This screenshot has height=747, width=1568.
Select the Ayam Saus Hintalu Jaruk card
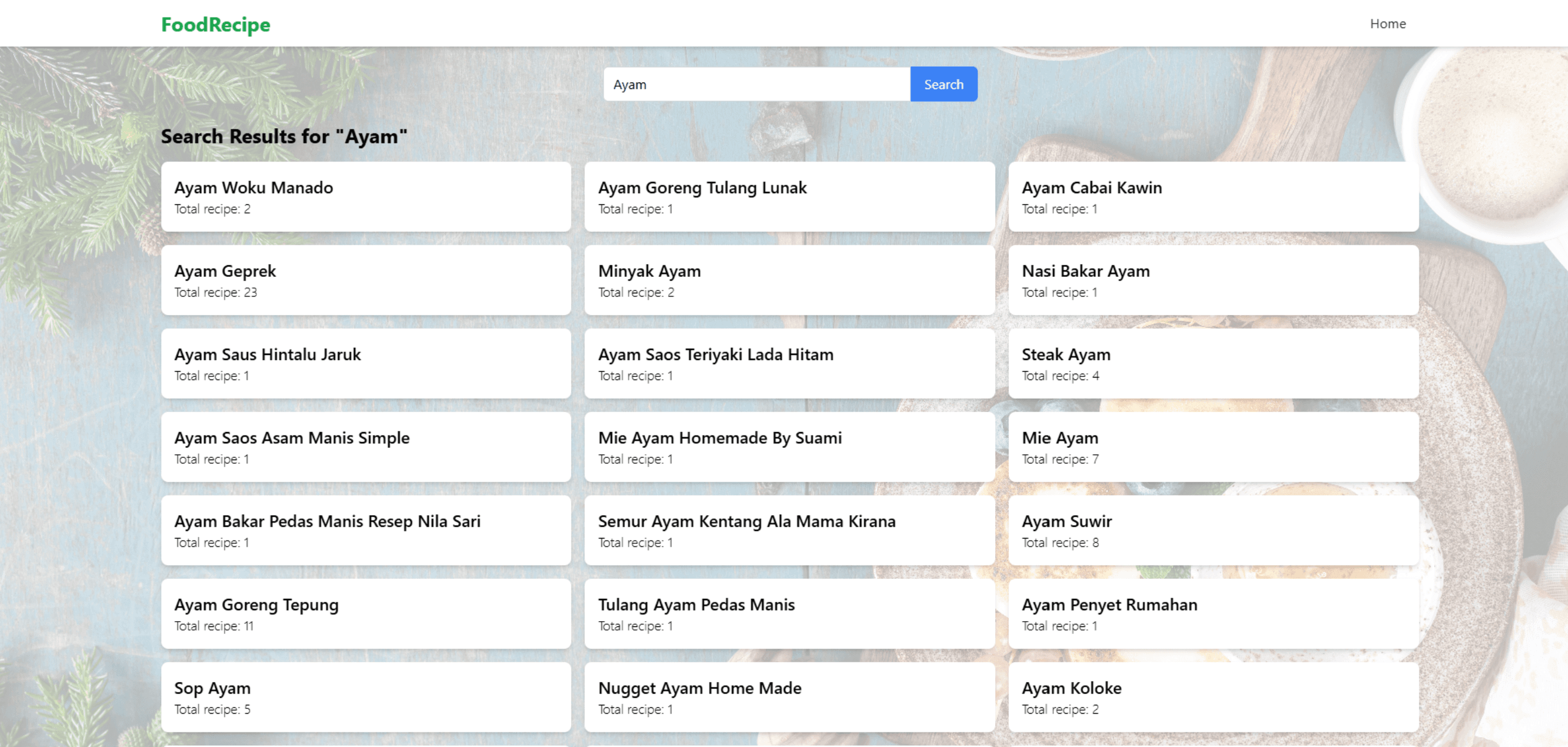tap(365, 363)
